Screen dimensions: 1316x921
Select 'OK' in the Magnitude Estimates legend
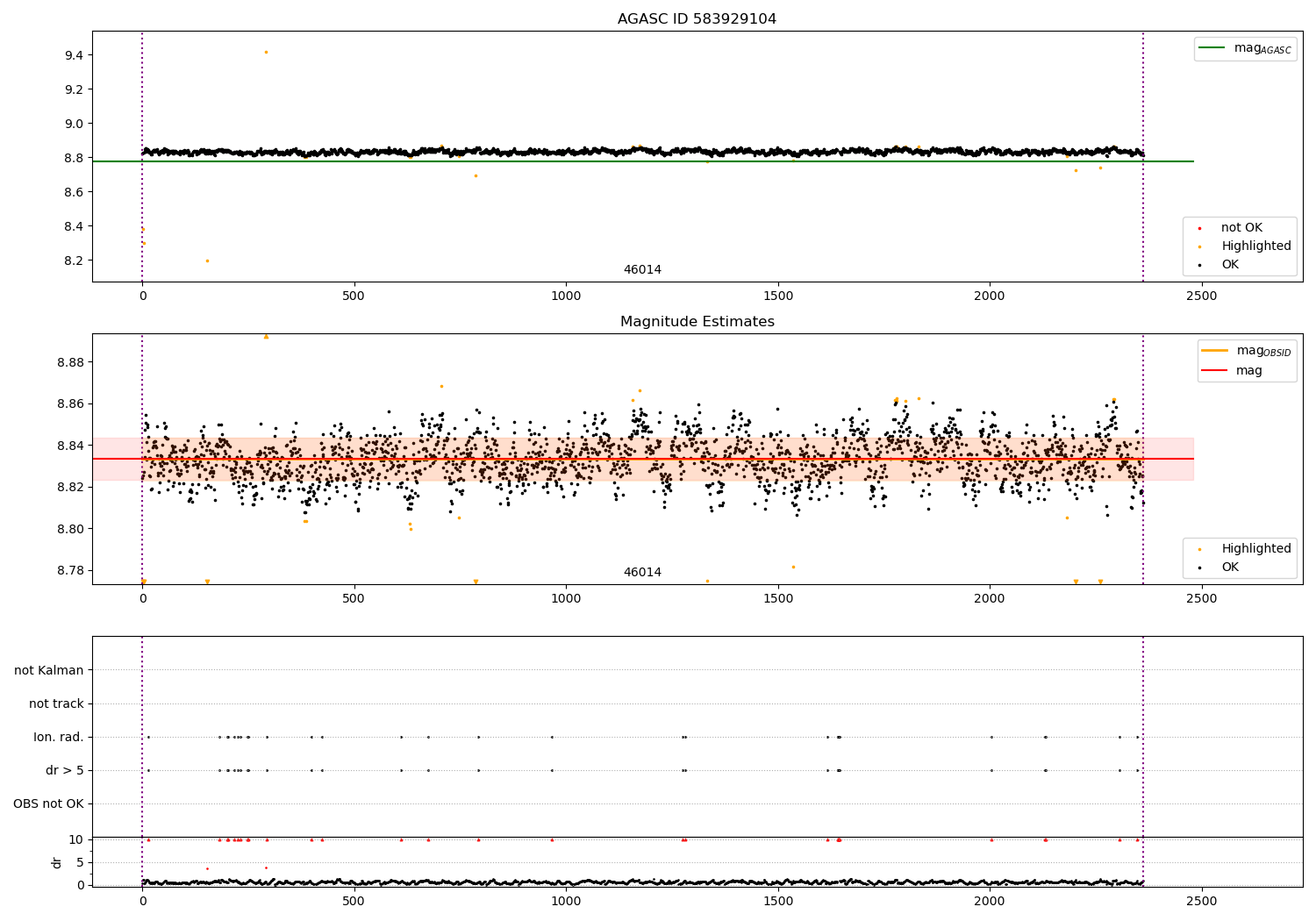pos(1230,568)
